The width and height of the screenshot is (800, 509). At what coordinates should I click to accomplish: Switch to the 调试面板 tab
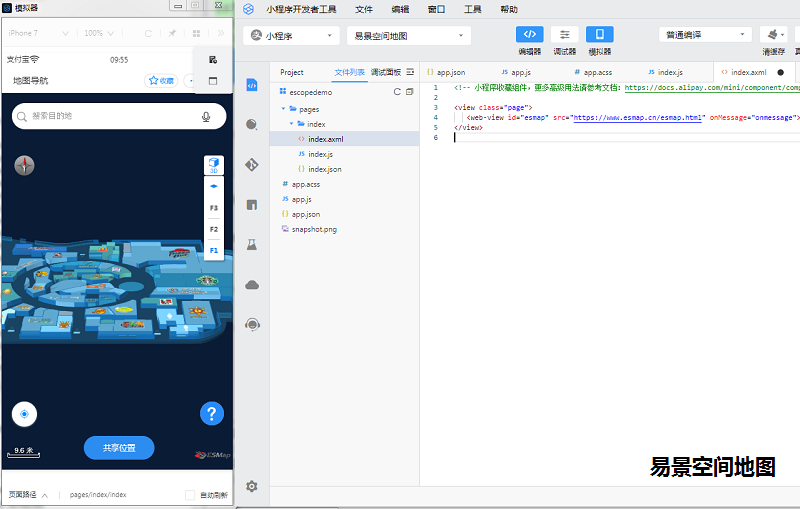(386, 72)
